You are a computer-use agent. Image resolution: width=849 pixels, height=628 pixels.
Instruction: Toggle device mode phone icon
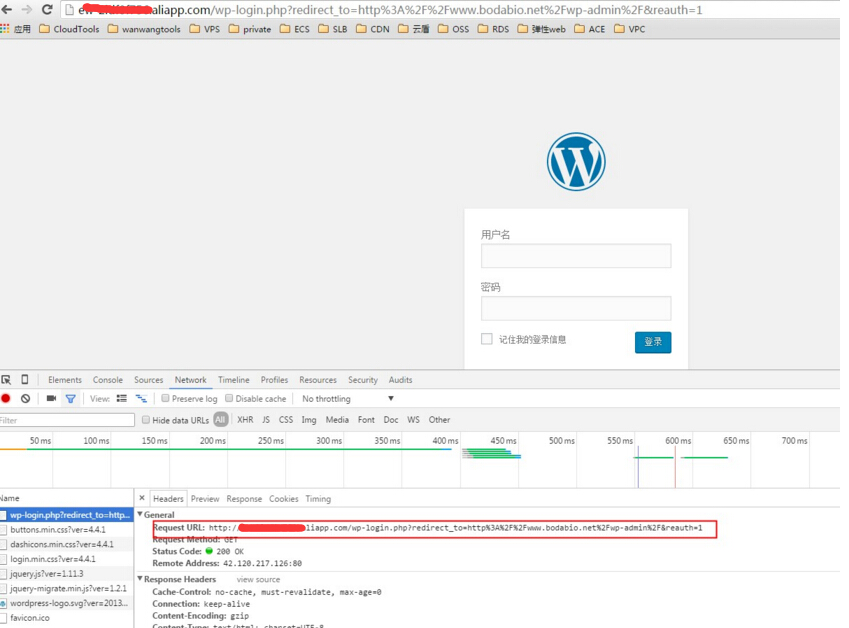point(24,380)
